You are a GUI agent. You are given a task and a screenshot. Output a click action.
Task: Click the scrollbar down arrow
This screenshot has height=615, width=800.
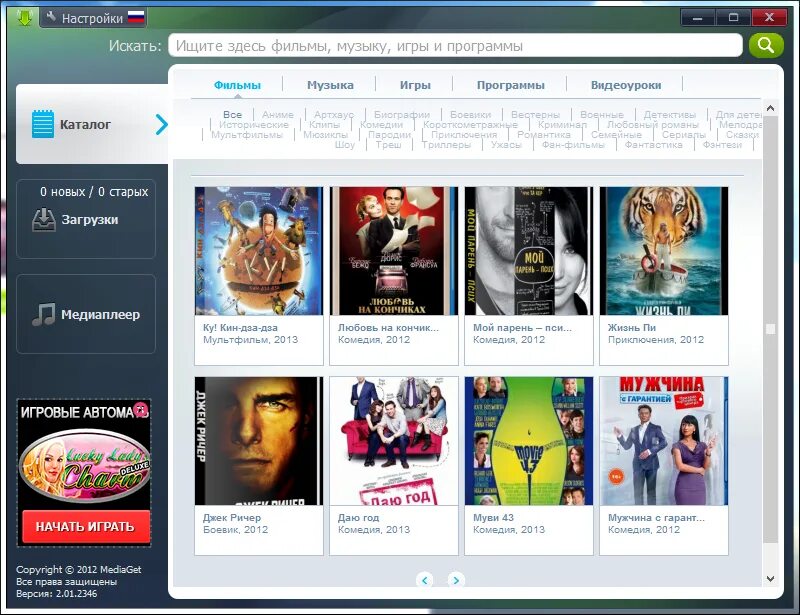770,579
